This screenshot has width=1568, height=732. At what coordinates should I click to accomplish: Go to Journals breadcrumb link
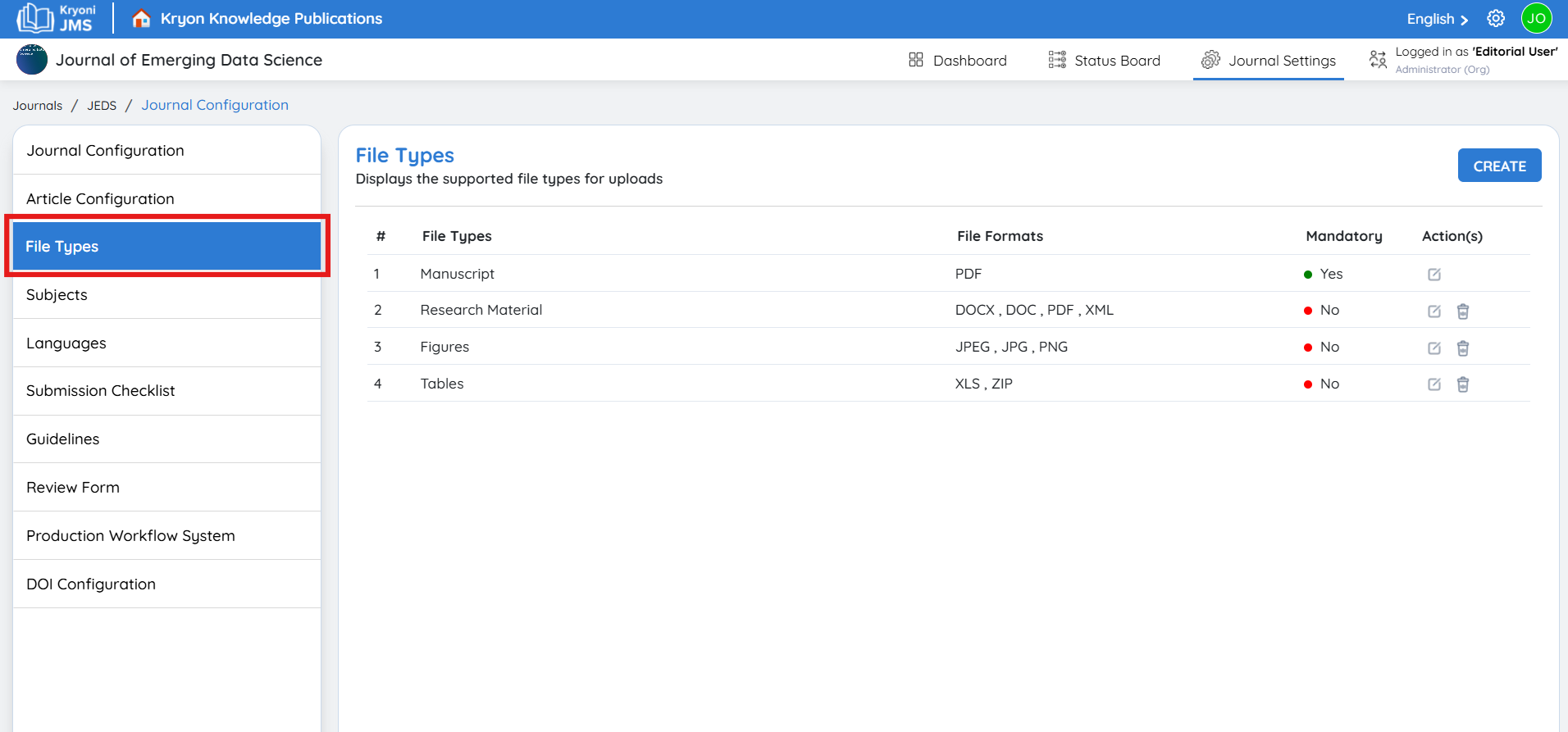point(38,106)
